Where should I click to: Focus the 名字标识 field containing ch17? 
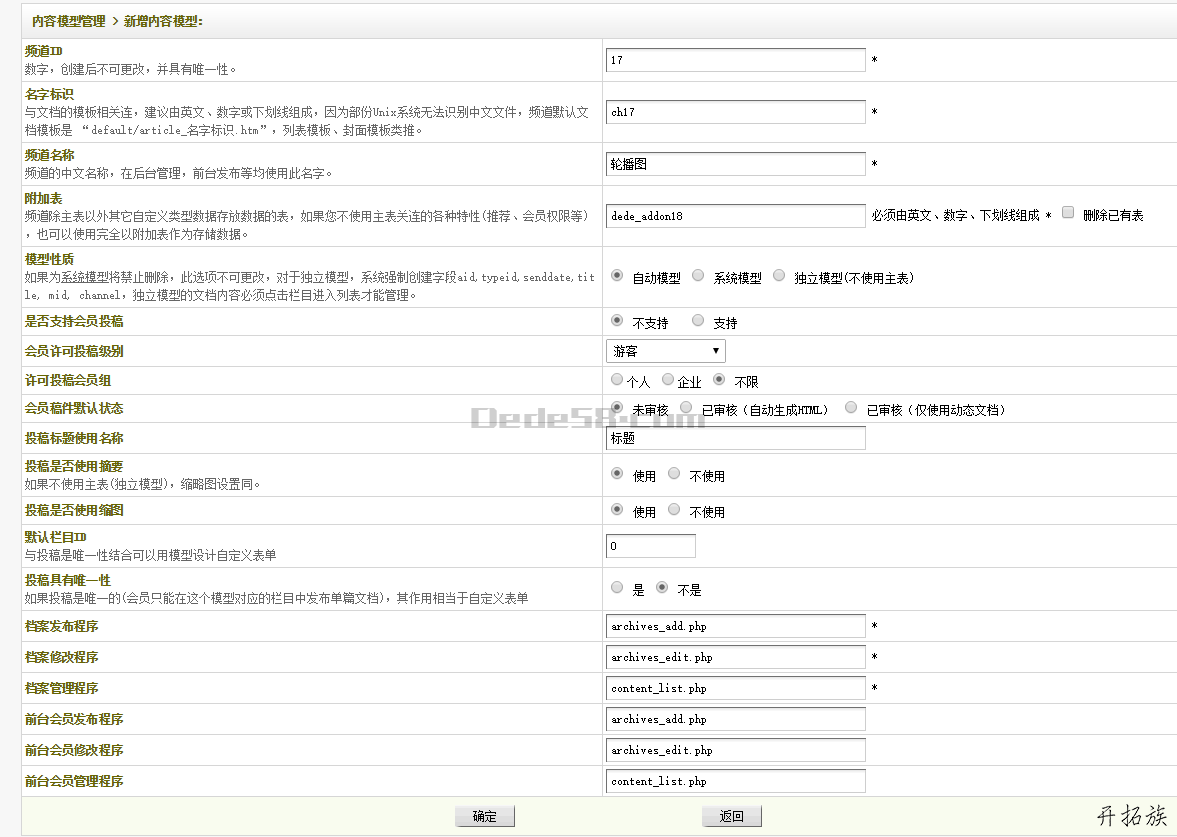(x=736, y=112)
